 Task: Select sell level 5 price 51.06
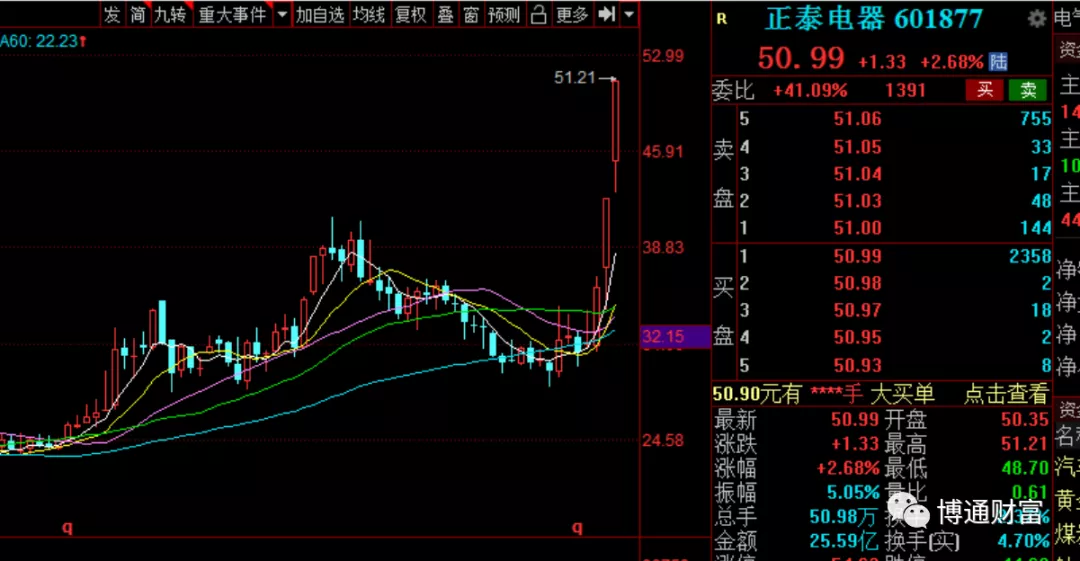[x=857, y=119]
